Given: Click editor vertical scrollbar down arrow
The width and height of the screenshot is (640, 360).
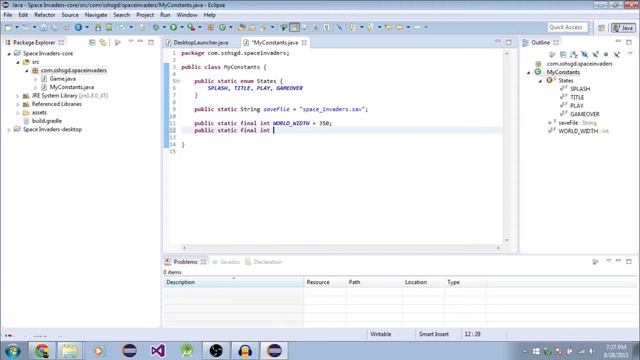Looking at the screenshot, I should [x=507, y=240].
